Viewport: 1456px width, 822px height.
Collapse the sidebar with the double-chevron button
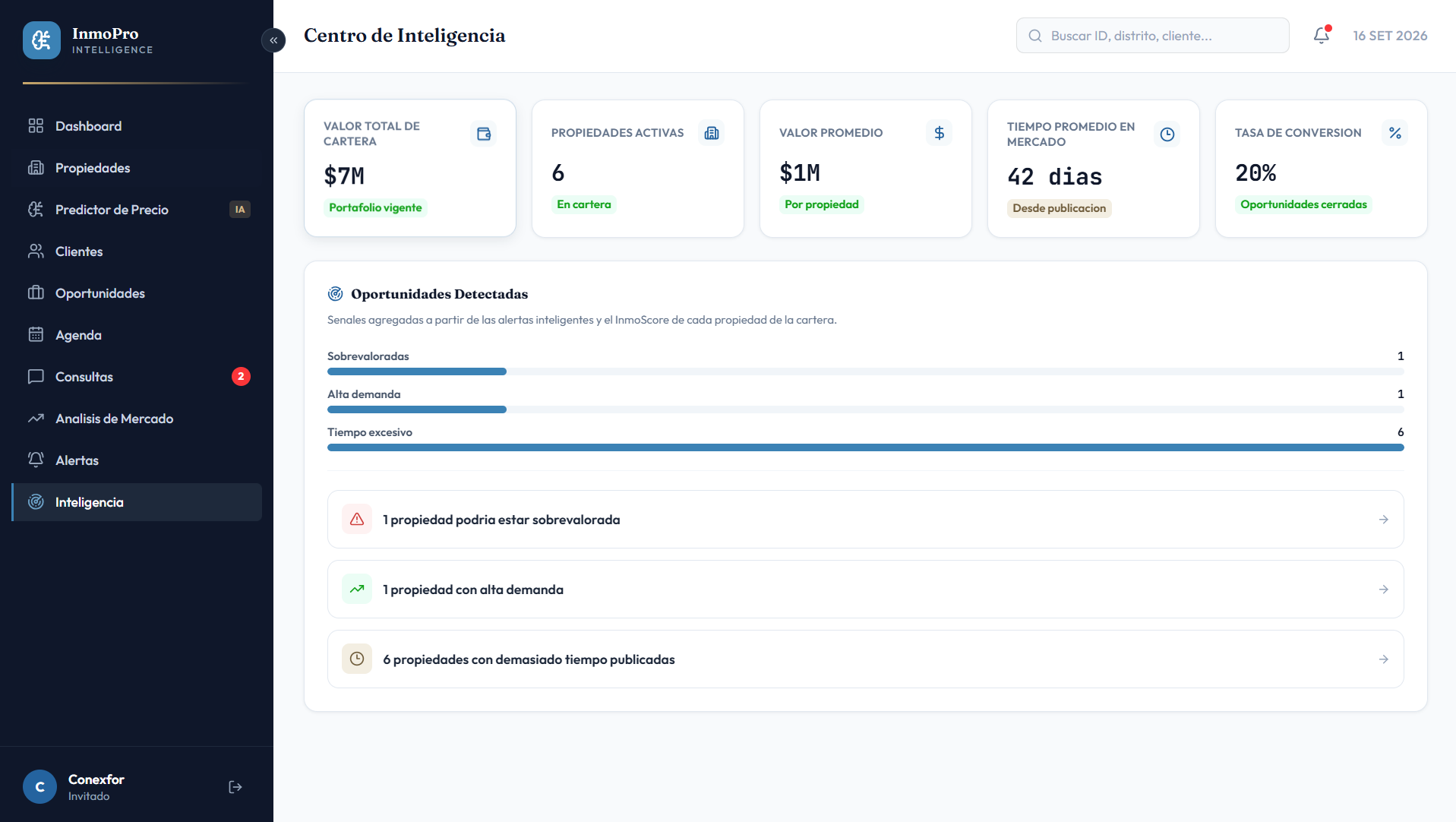click(x=273, y=40)
